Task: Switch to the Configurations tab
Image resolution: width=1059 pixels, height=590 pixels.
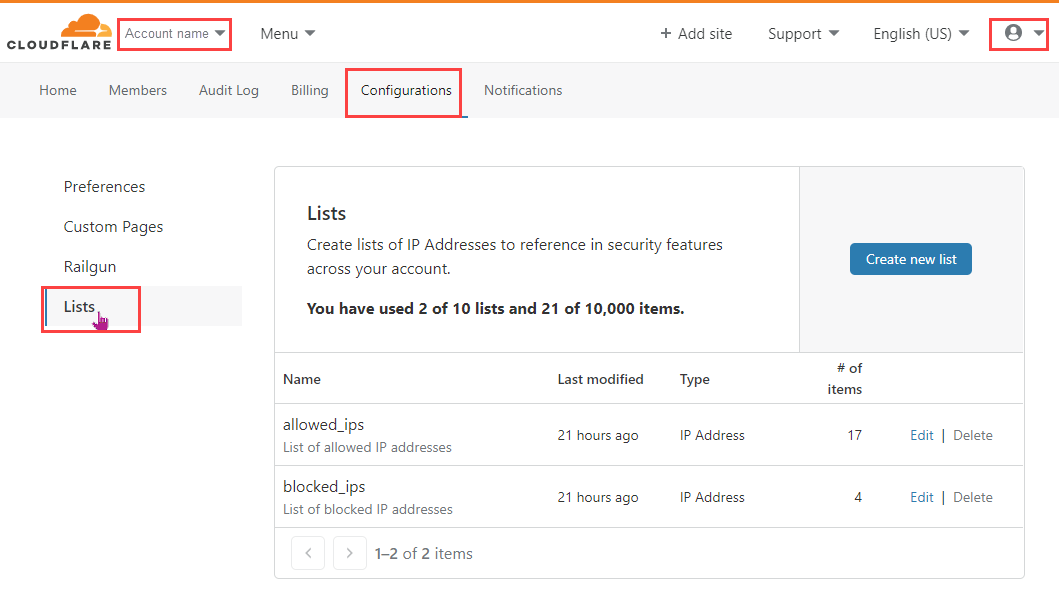Action: [x=403, y=90]
